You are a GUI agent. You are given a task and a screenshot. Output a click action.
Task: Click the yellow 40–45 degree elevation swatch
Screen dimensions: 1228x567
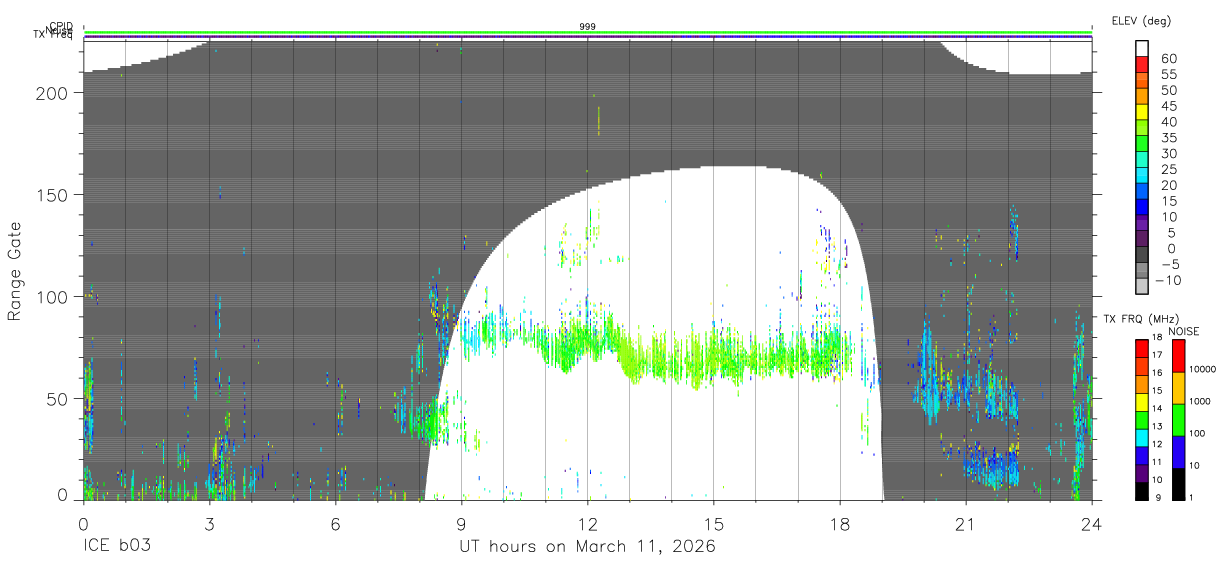[x=1142, y=114]
